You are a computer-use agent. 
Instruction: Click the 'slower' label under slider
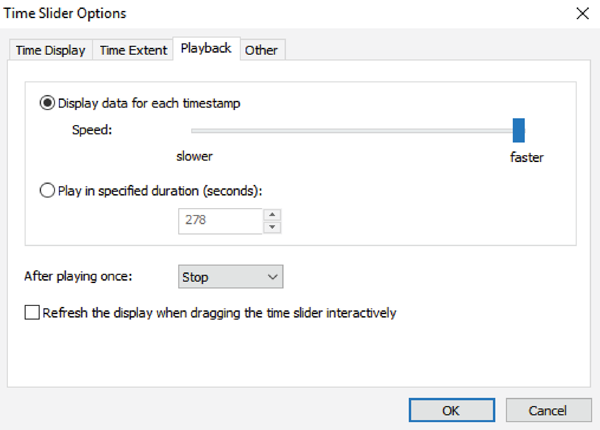click(194, 156)
